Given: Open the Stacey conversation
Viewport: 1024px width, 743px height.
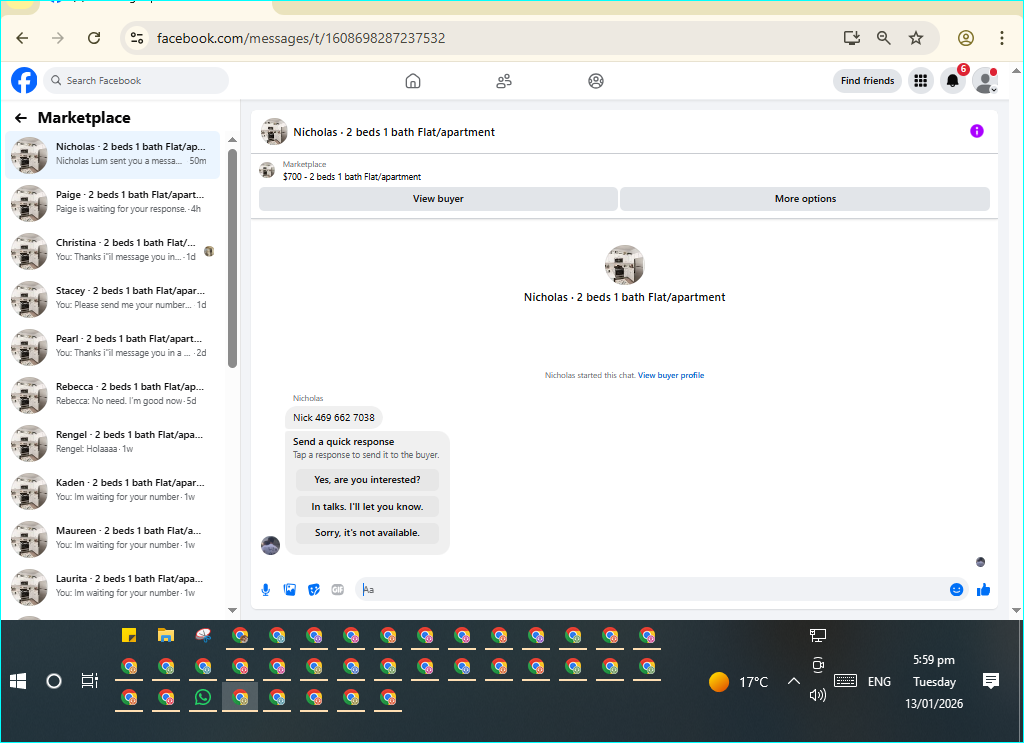Looking at the screenshot, I should tap(112, 298).
